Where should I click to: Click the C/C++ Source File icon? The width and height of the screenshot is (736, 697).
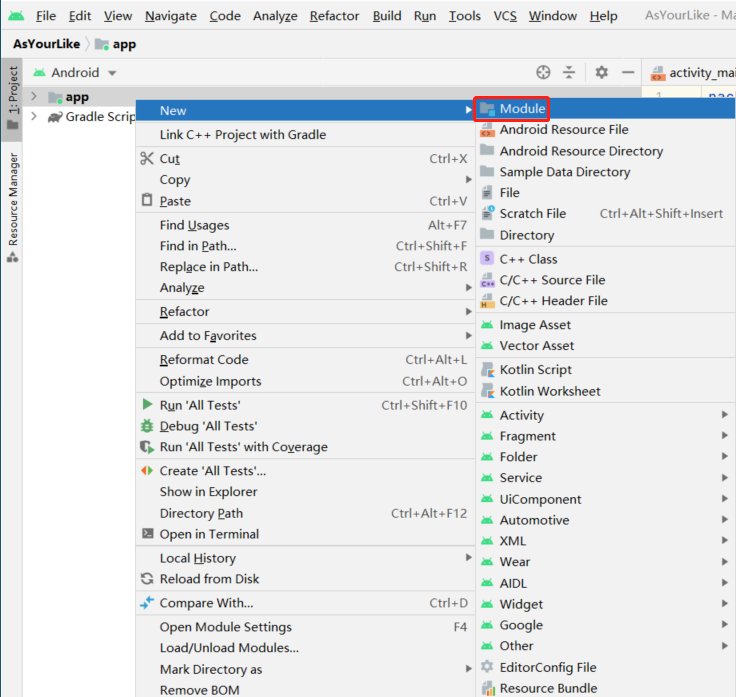pyautogui.click(x=487, y=280)
